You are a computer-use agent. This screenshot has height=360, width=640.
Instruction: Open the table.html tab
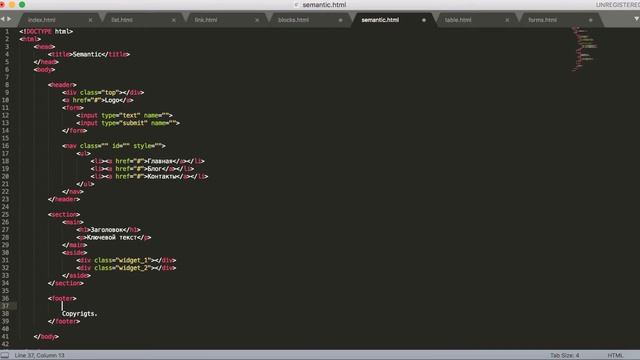click(458, 20)
